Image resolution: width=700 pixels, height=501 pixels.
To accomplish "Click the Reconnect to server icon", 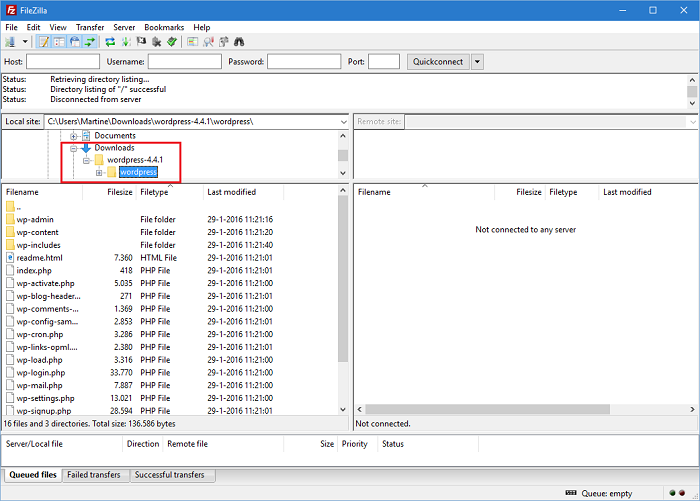I will pyautogui.click(x=172, y=42).
